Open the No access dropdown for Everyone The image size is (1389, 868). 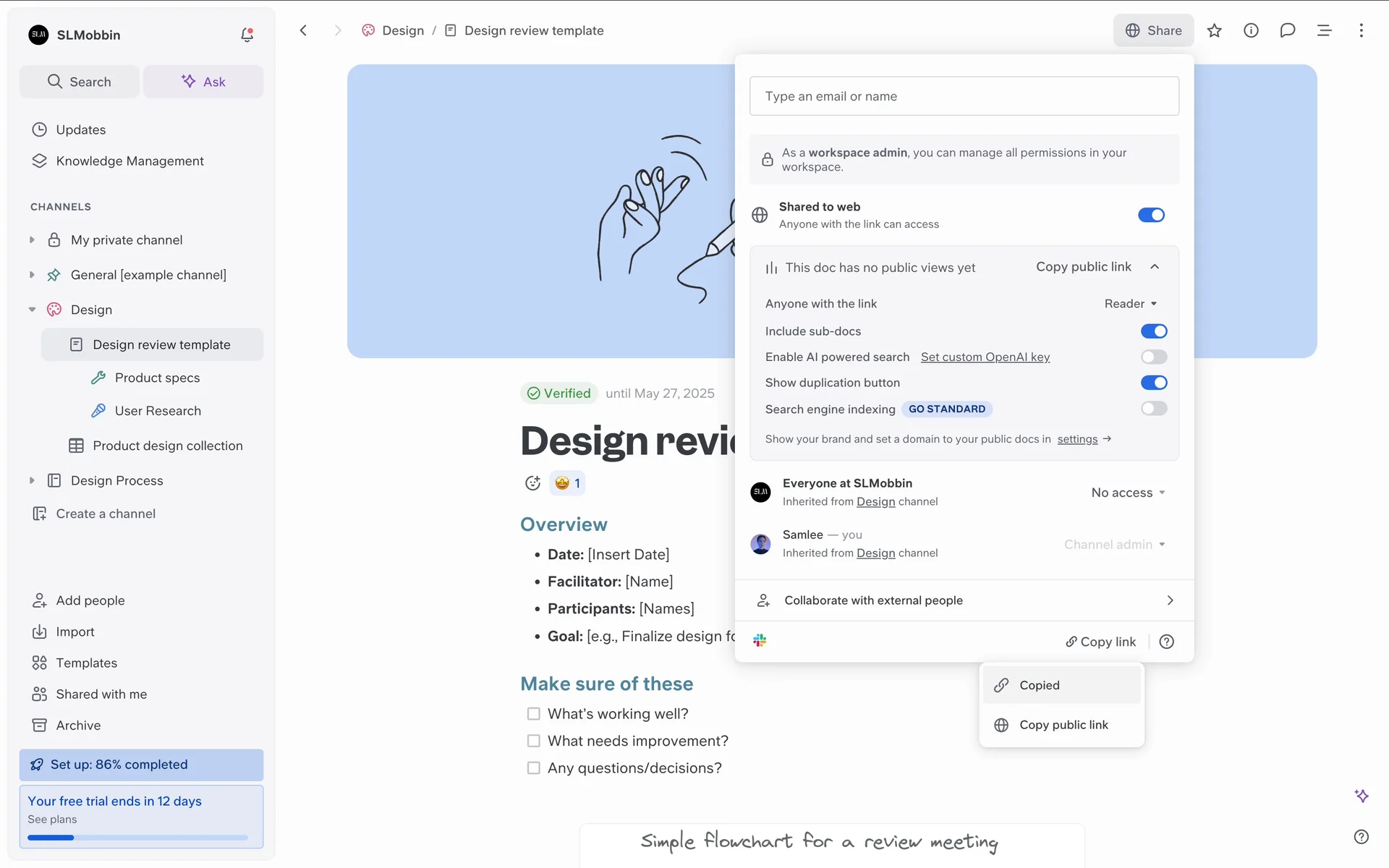click(x=1127, y=493)
